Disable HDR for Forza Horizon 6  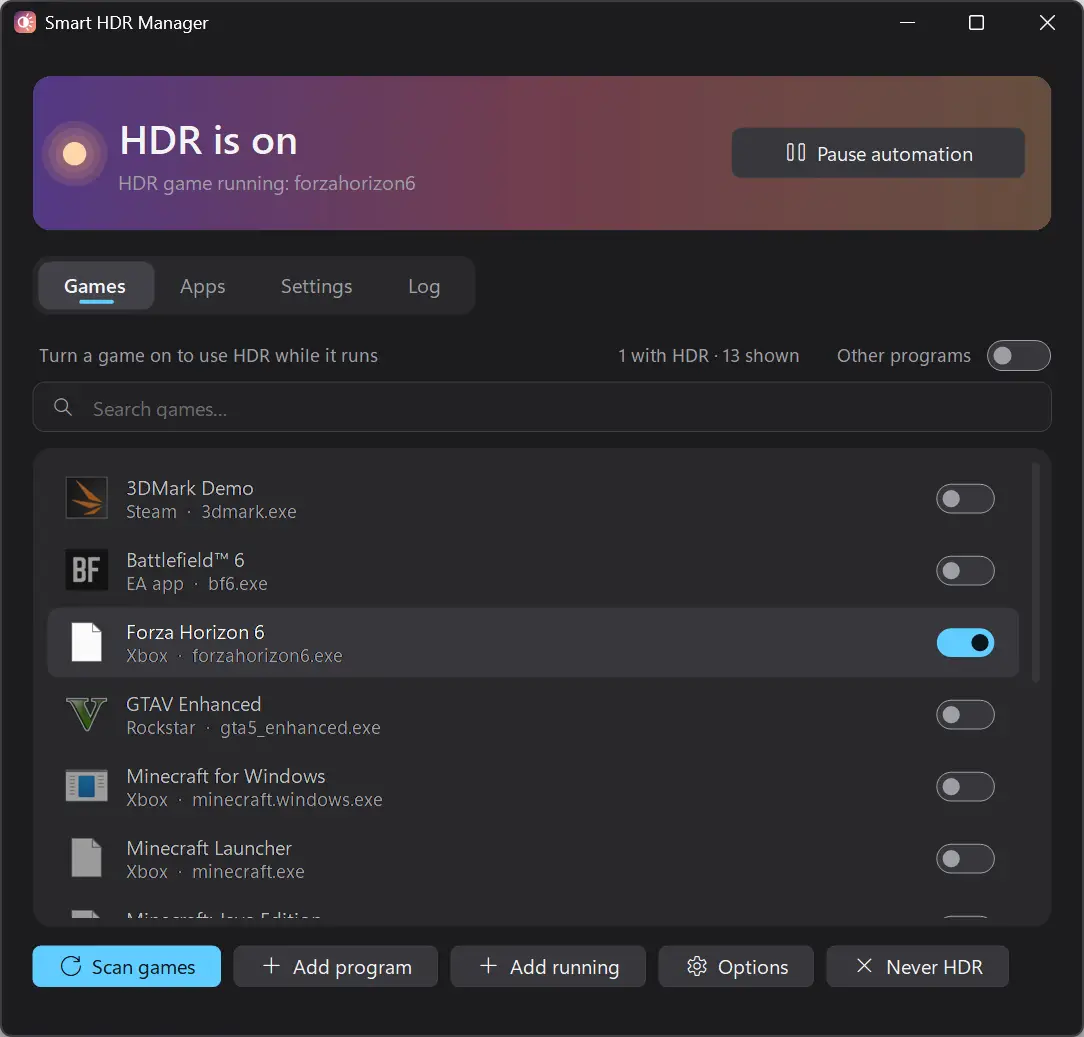pyautogui.click(x=965, y=642)
